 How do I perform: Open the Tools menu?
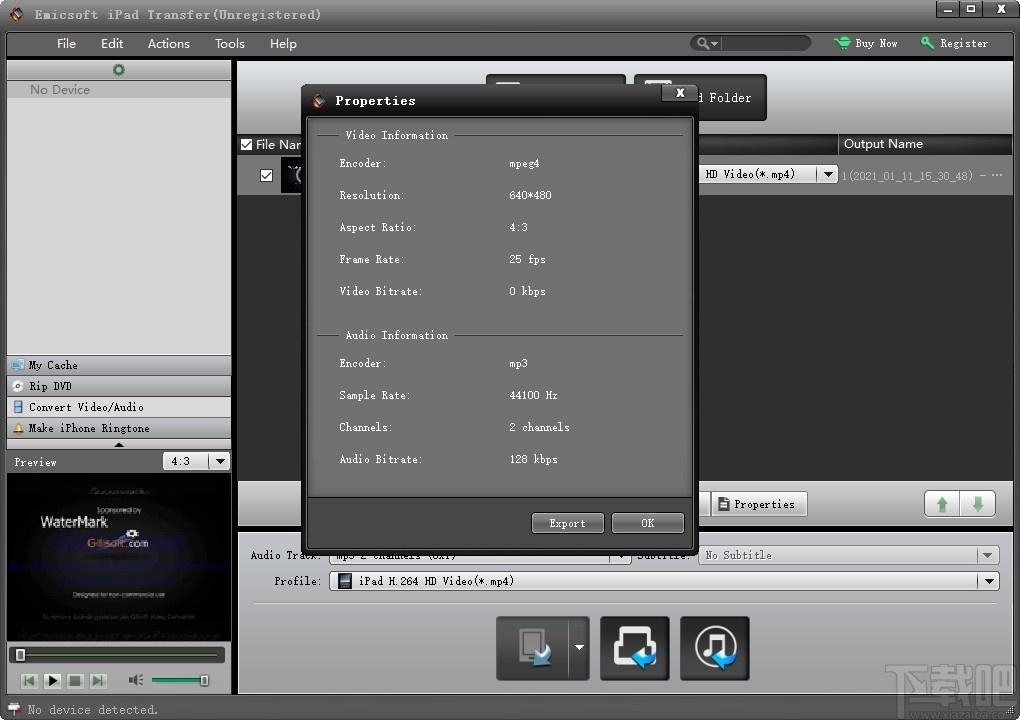tap(230, 44)
